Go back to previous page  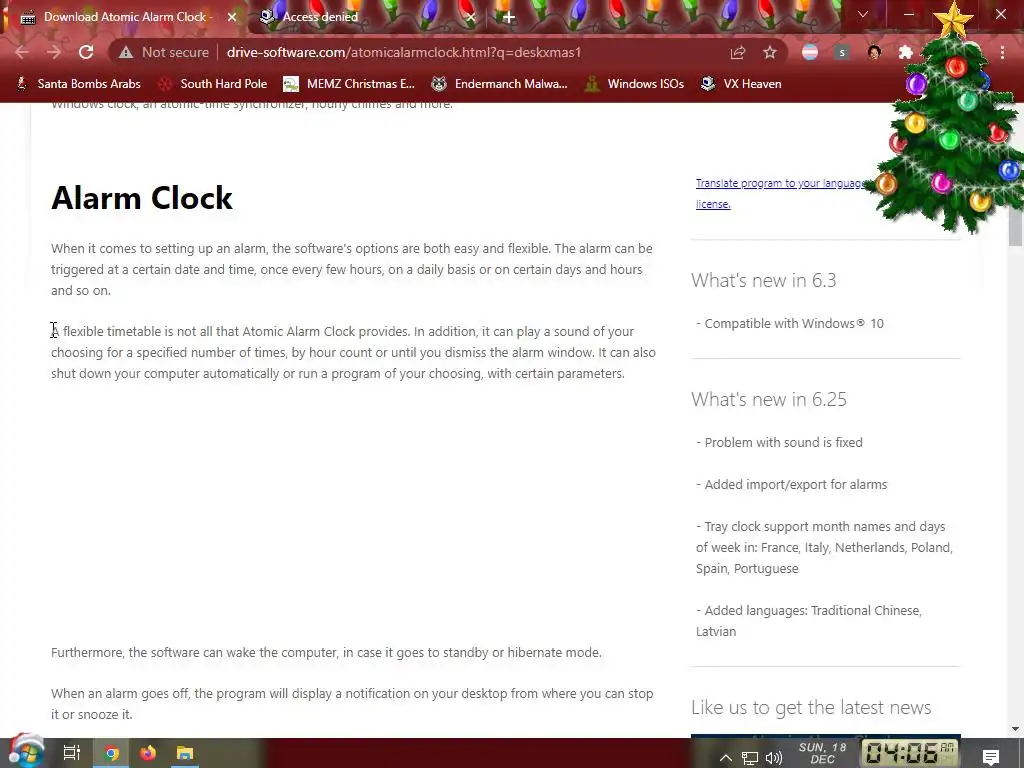pyautogui.click(x=22, y=52)
